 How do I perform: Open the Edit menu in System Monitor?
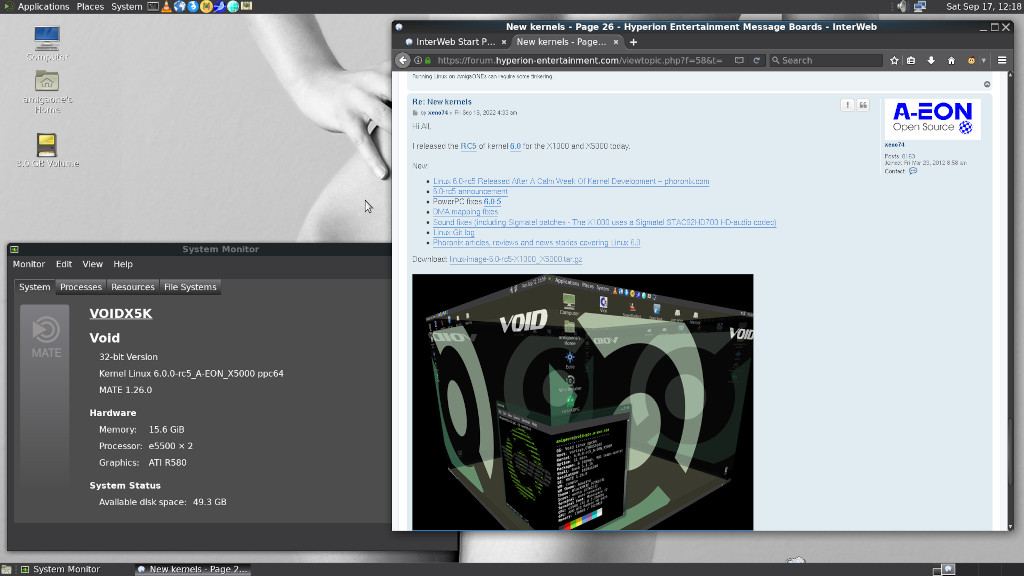point(63,264)
